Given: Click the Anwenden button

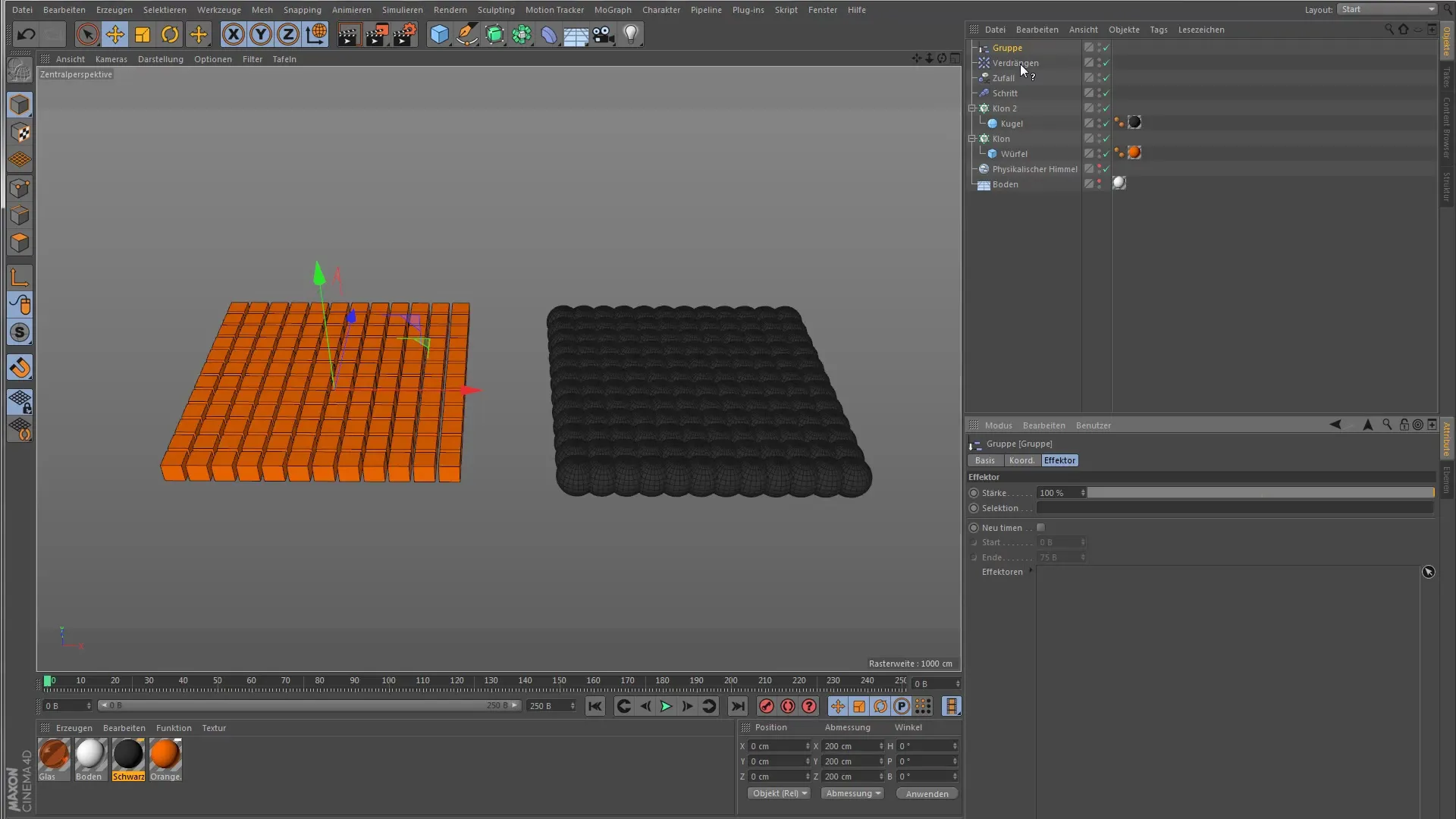Looking at the screenshot, I should (x=927, y=793).
